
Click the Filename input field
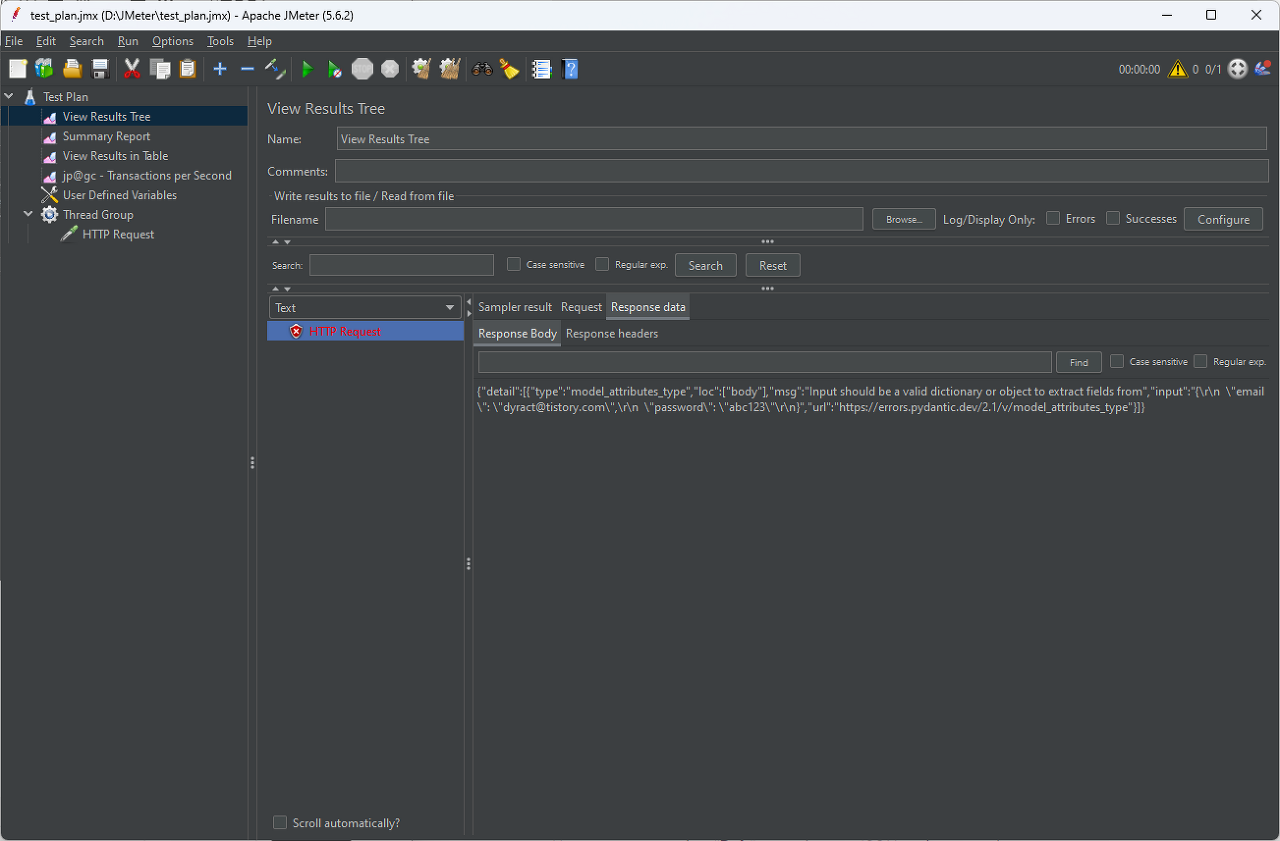click(x=594, y=219)
